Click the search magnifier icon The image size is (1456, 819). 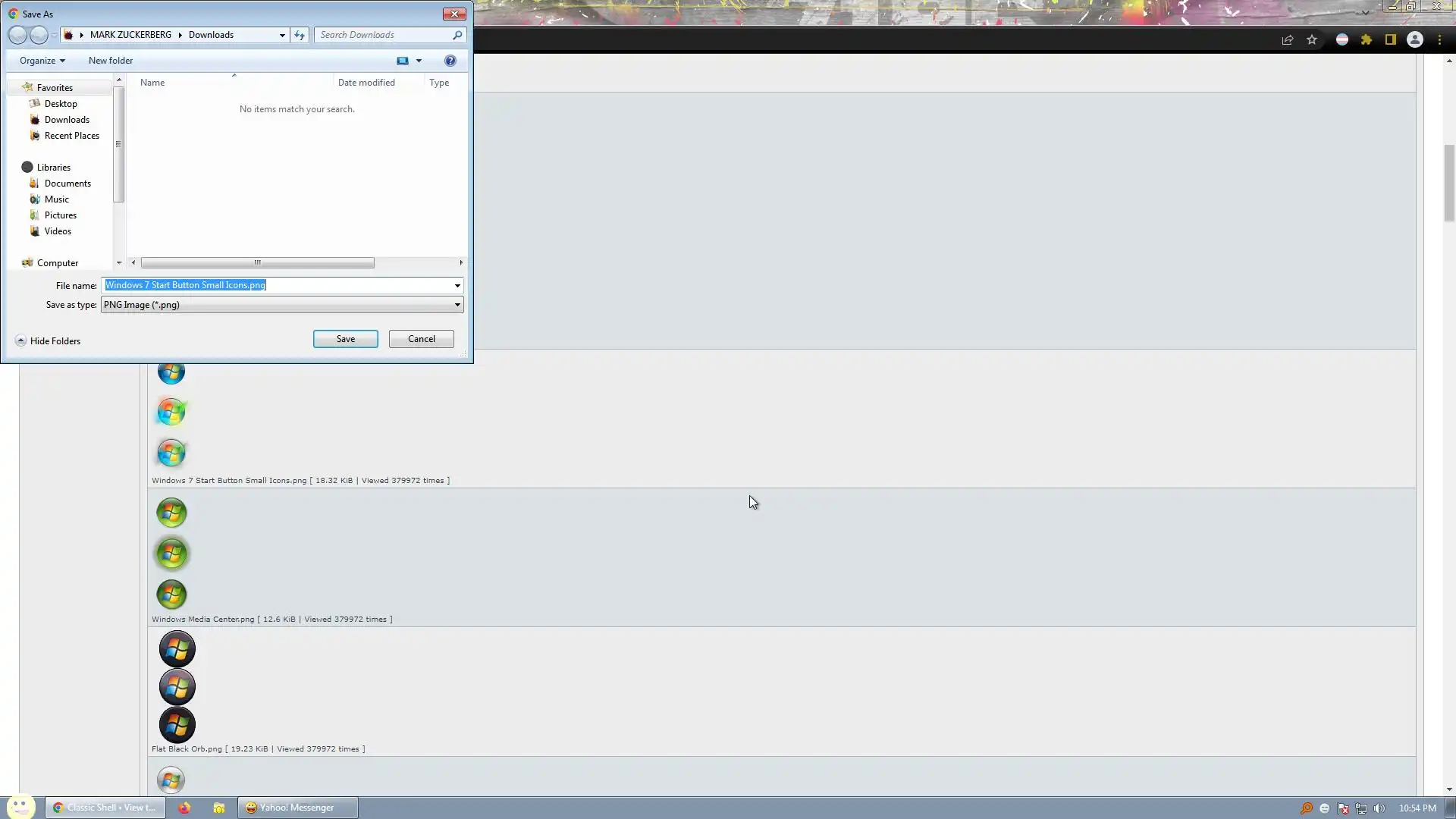click(457, 35)
